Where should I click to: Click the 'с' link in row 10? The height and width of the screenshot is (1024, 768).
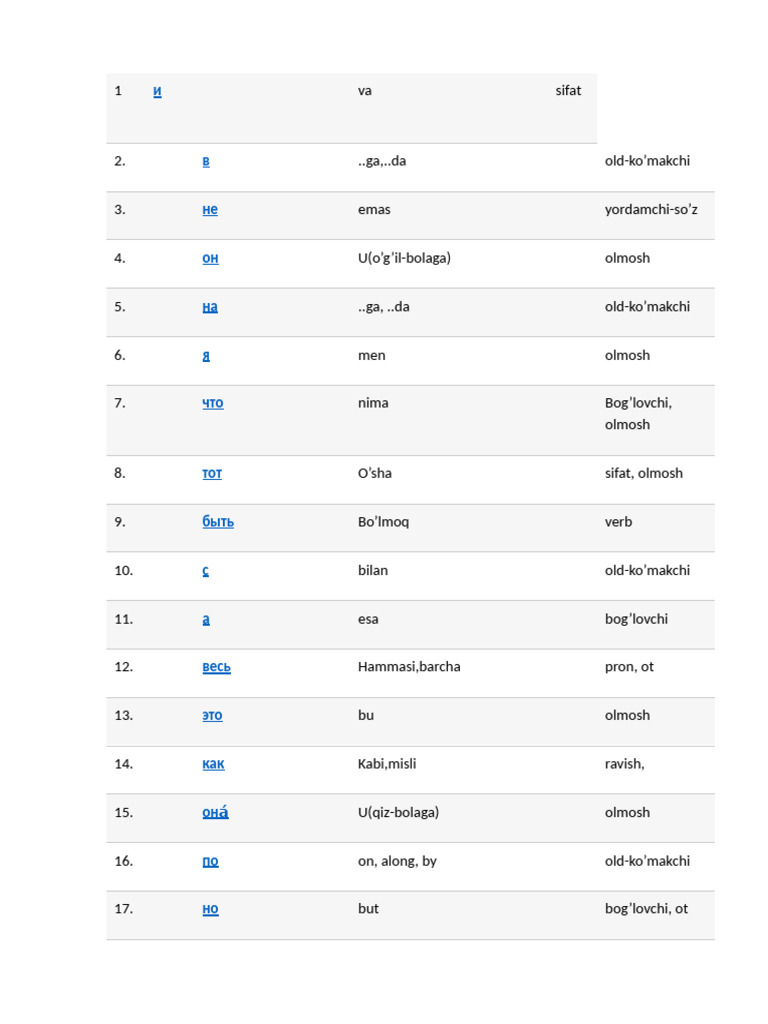tap(205, 570)
